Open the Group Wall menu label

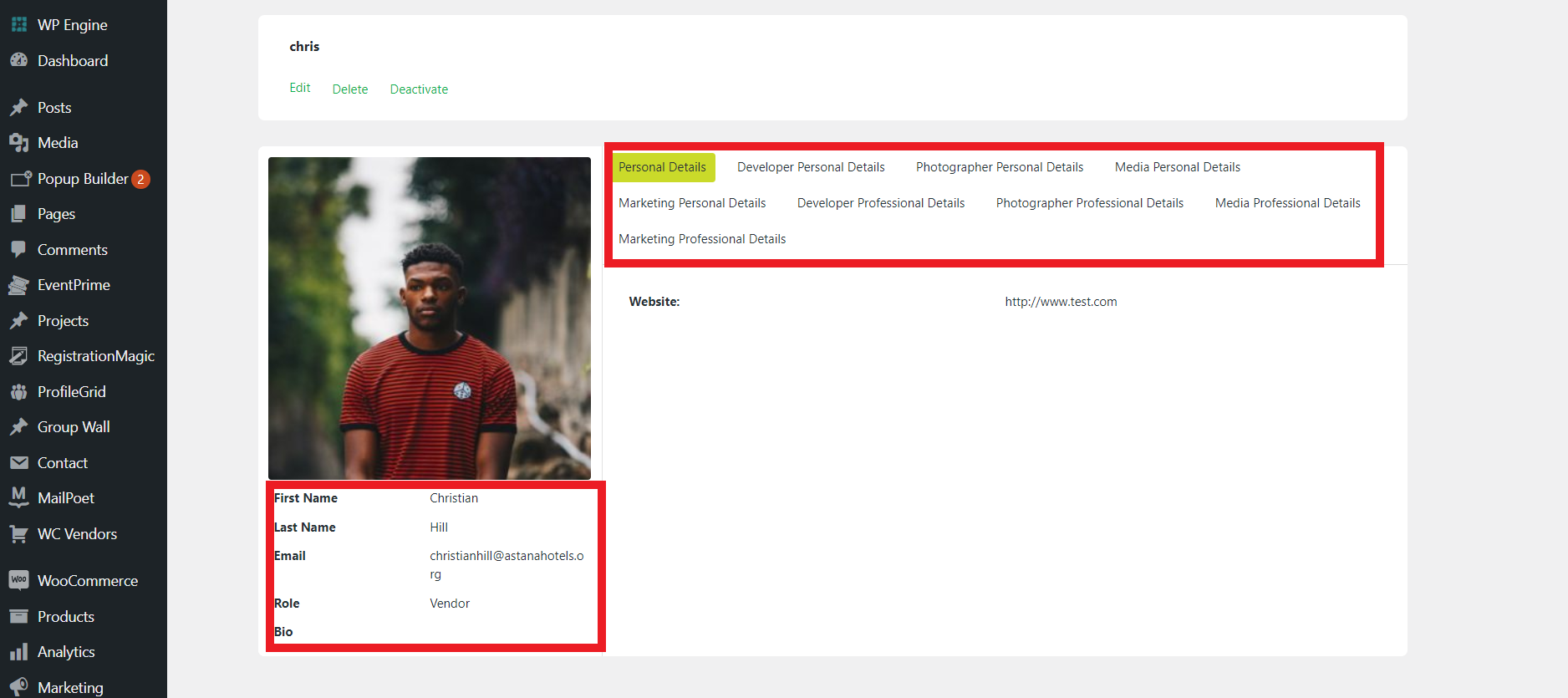[x=74, y=427]
